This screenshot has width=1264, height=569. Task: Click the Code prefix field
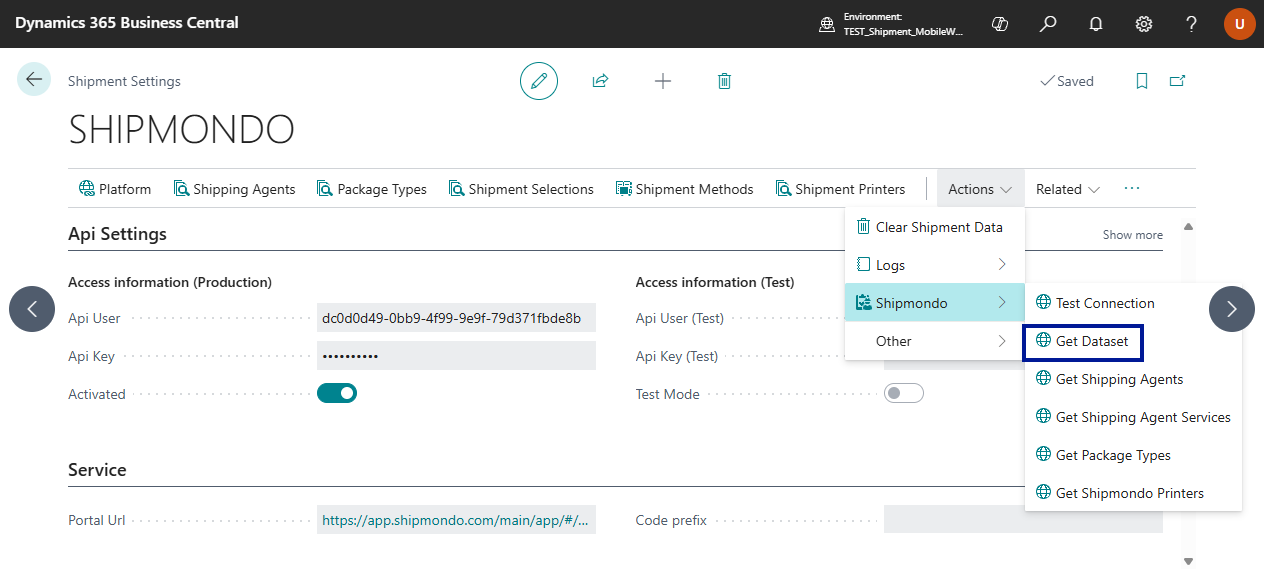click(1023, 520)
